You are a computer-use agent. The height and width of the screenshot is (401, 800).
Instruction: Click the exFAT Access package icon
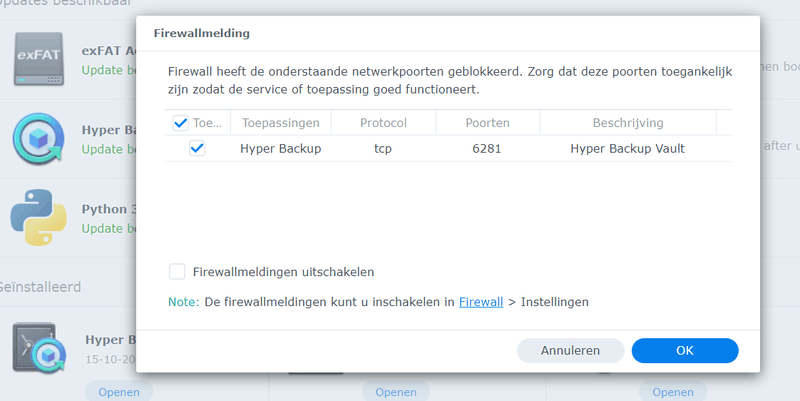(x=39, y=59)
